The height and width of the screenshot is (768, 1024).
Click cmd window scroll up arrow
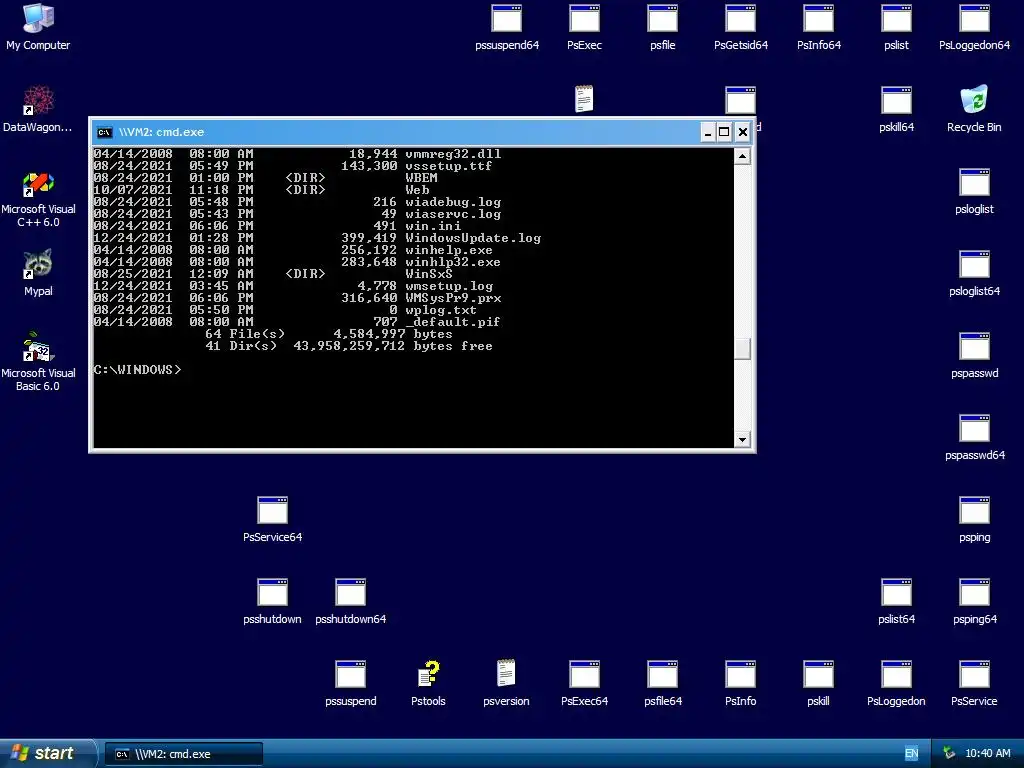742,155
